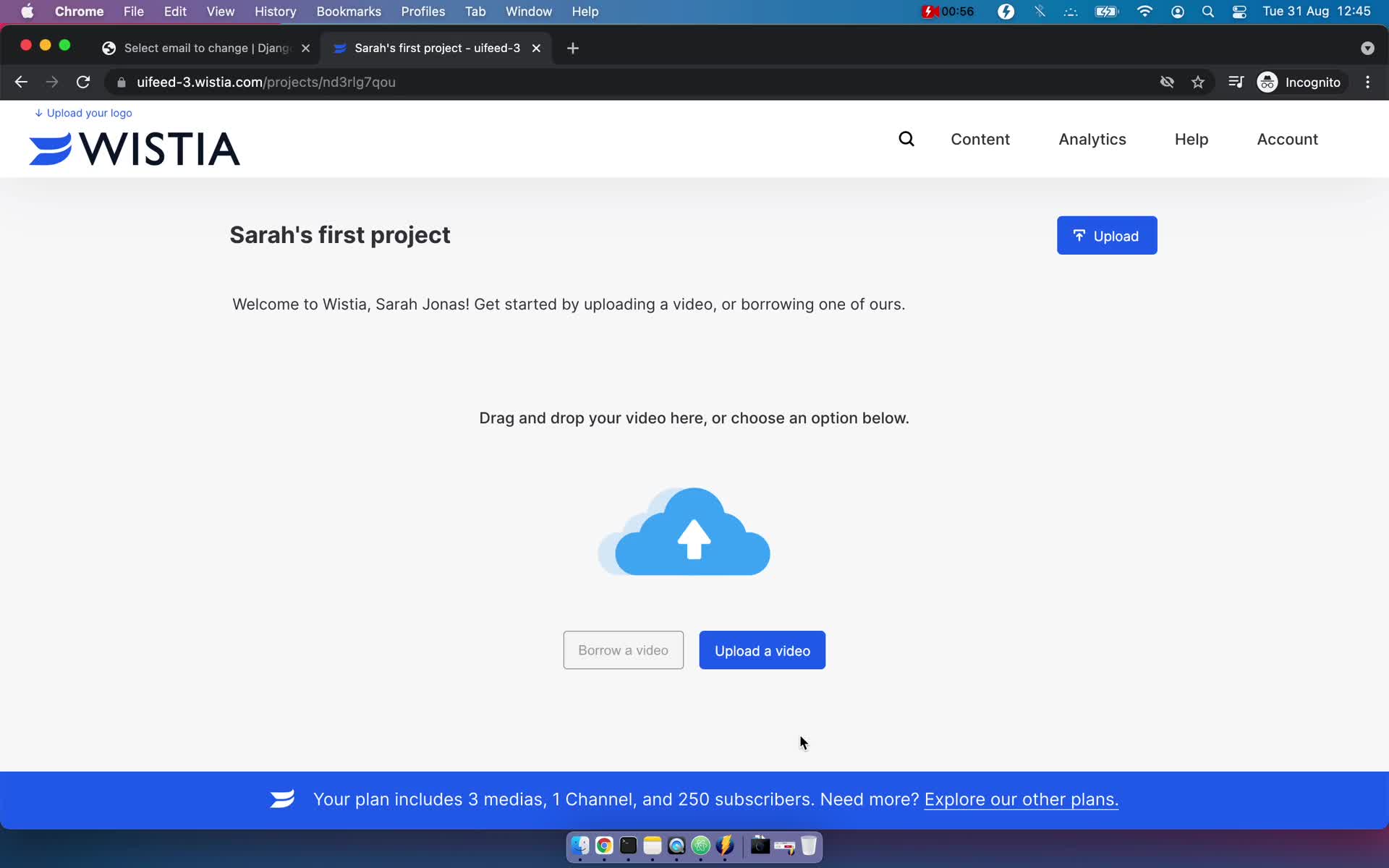Click the Upload a video button

tap(762, 650)
